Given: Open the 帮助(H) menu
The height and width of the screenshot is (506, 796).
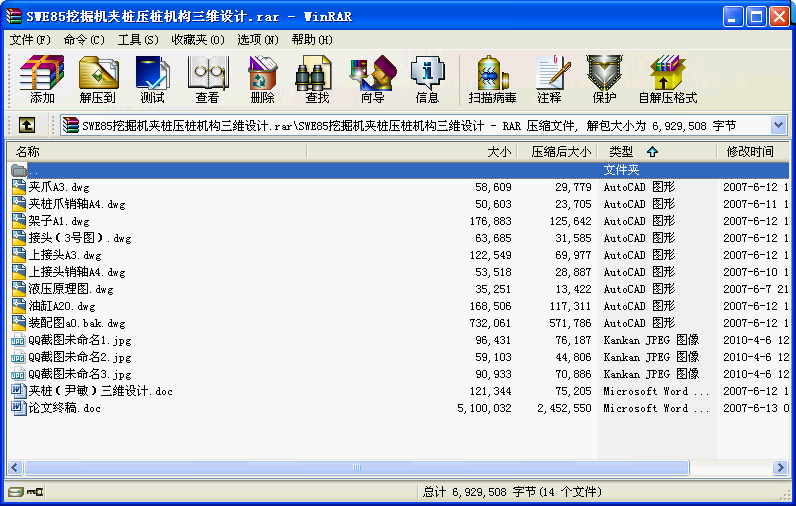Looking at the screenshot, I should pos(312,40).
